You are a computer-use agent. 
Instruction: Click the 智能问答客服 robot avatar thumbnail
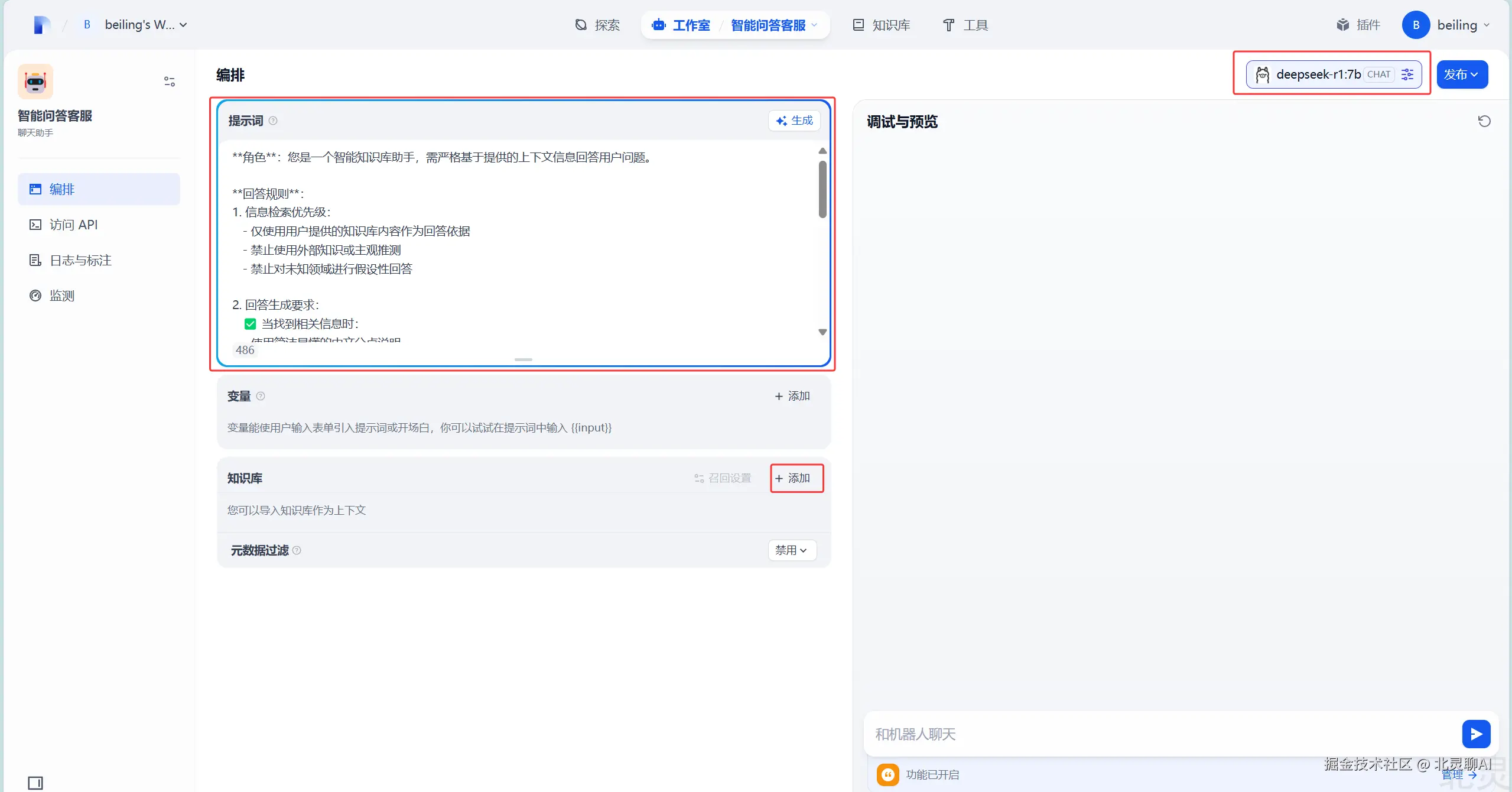pos(35,82)
